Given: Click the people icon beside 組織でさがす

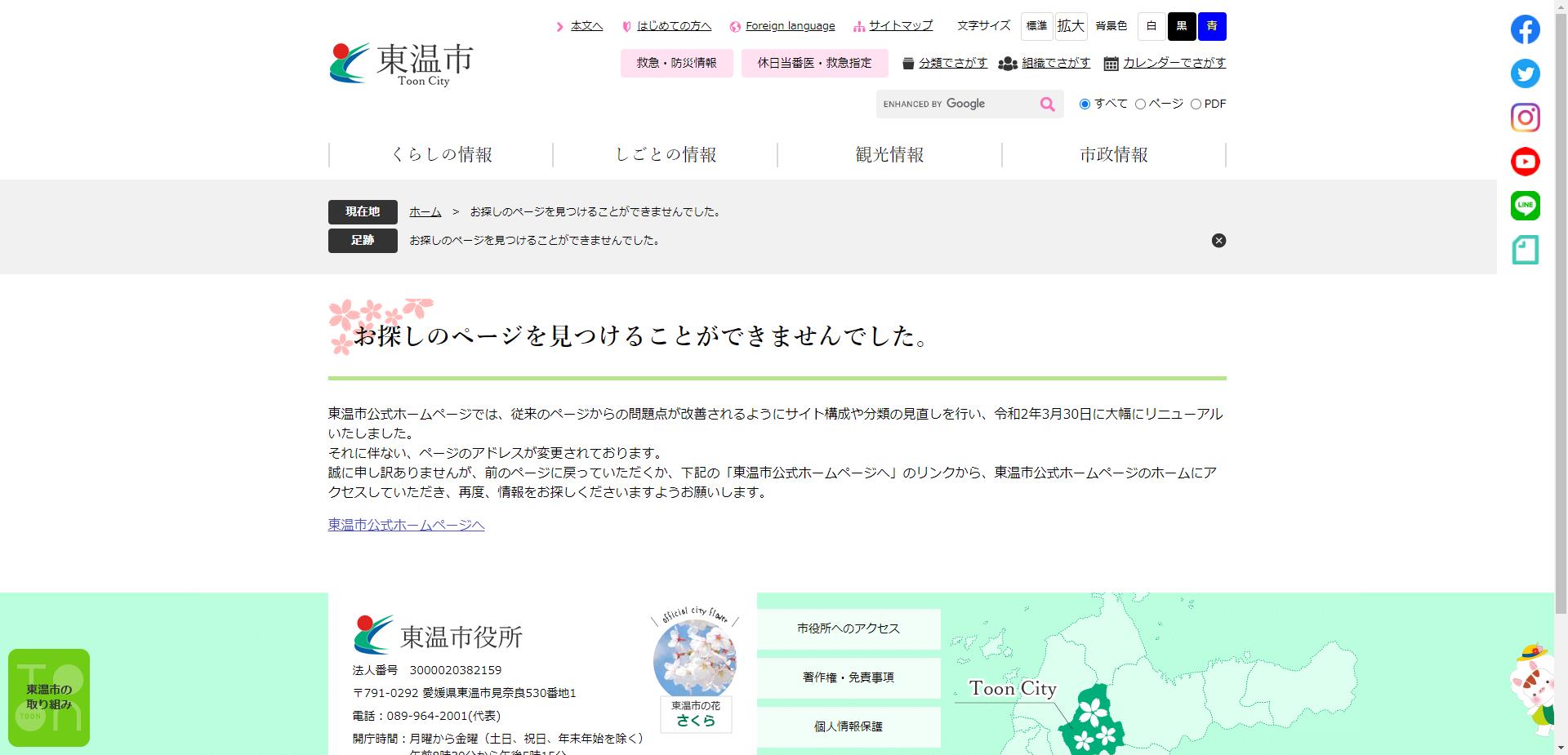Looking at the screenshot, I should (x=1006, y=63).
